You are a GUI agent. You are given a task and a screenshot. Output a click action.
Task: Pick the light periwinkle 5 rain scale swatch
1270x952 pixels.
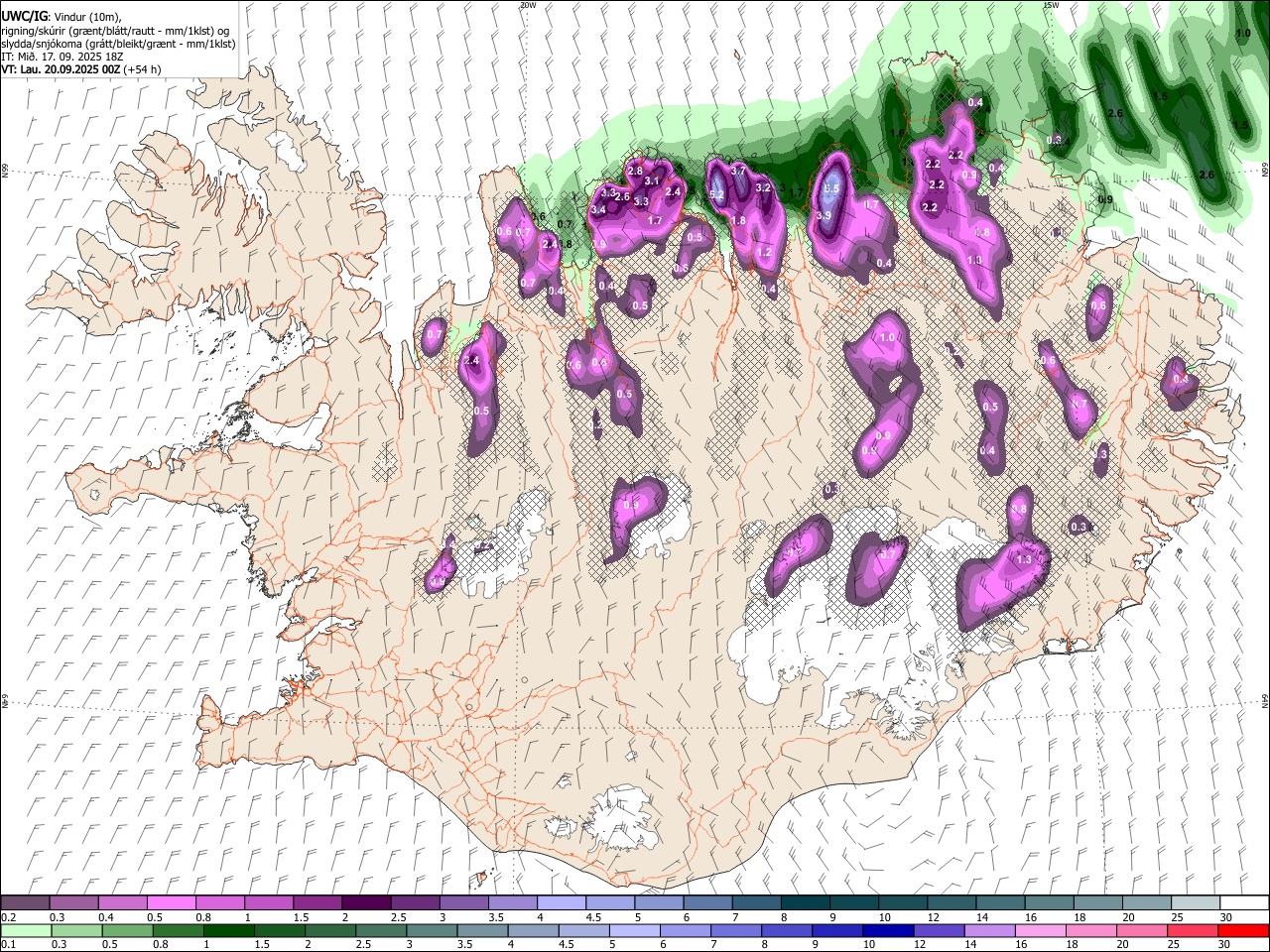pos(633,930)
